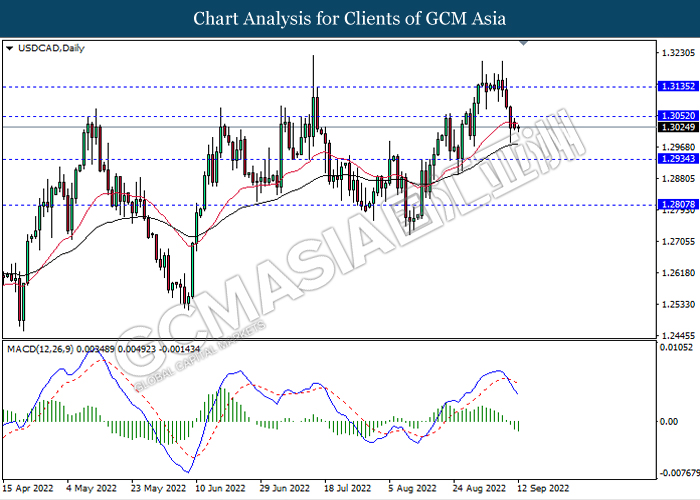Click the 12 Sep 2022 date label
The height and width of the screenshot is (500, 700).
coord(543,488)
